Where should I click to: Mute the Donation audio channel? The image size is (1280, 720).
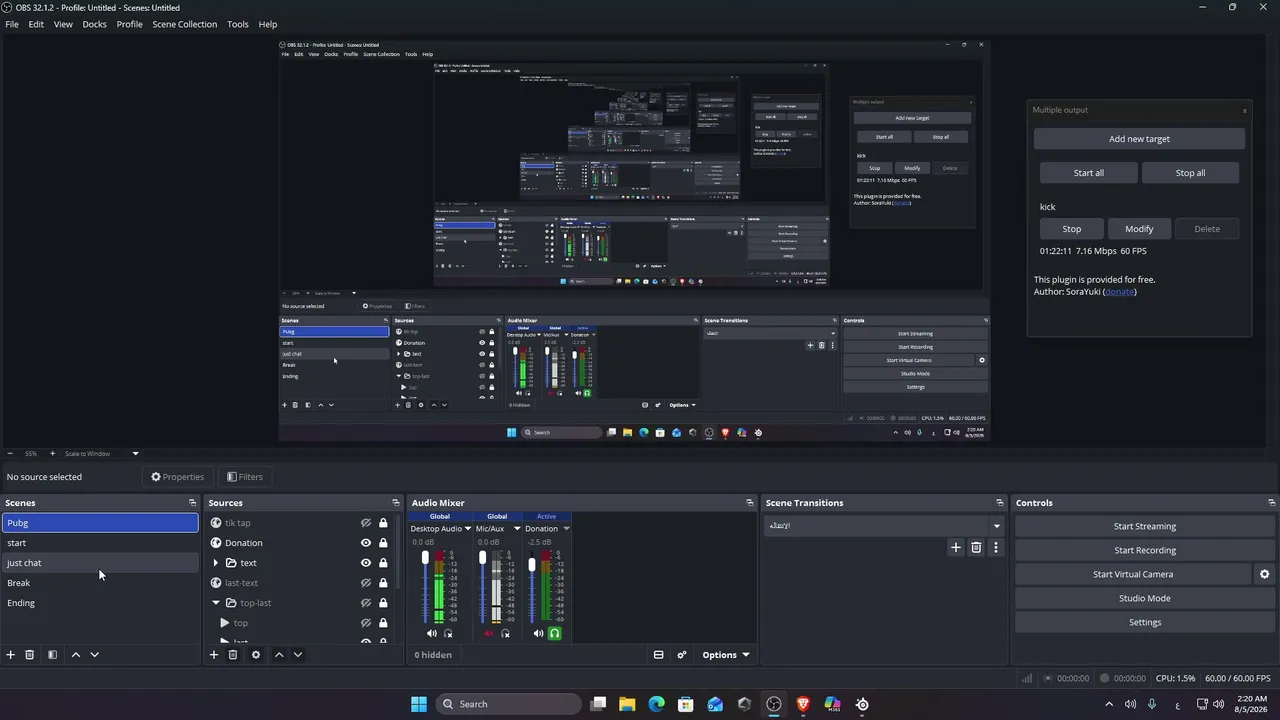coord(539,633)
